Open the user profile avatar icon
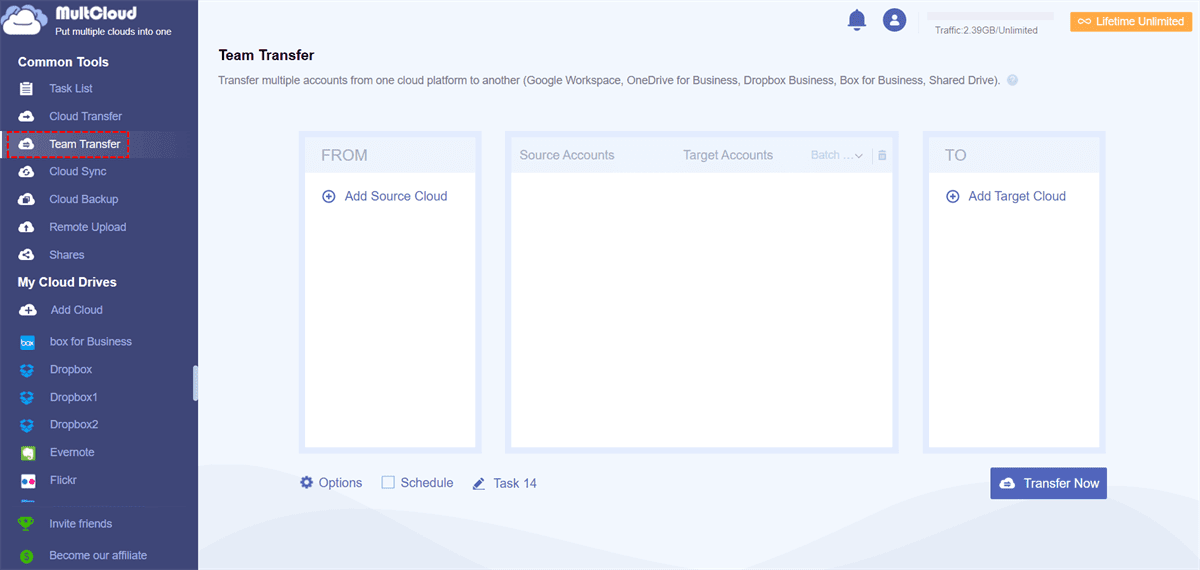 [894, 20]
